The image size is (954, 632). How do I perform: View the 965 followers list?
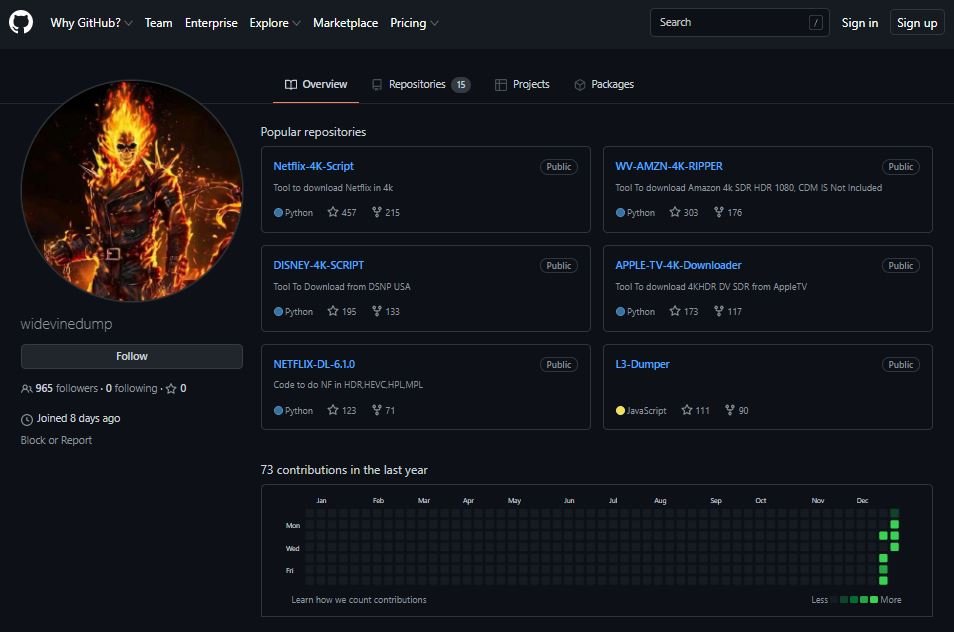coord(66,388)
